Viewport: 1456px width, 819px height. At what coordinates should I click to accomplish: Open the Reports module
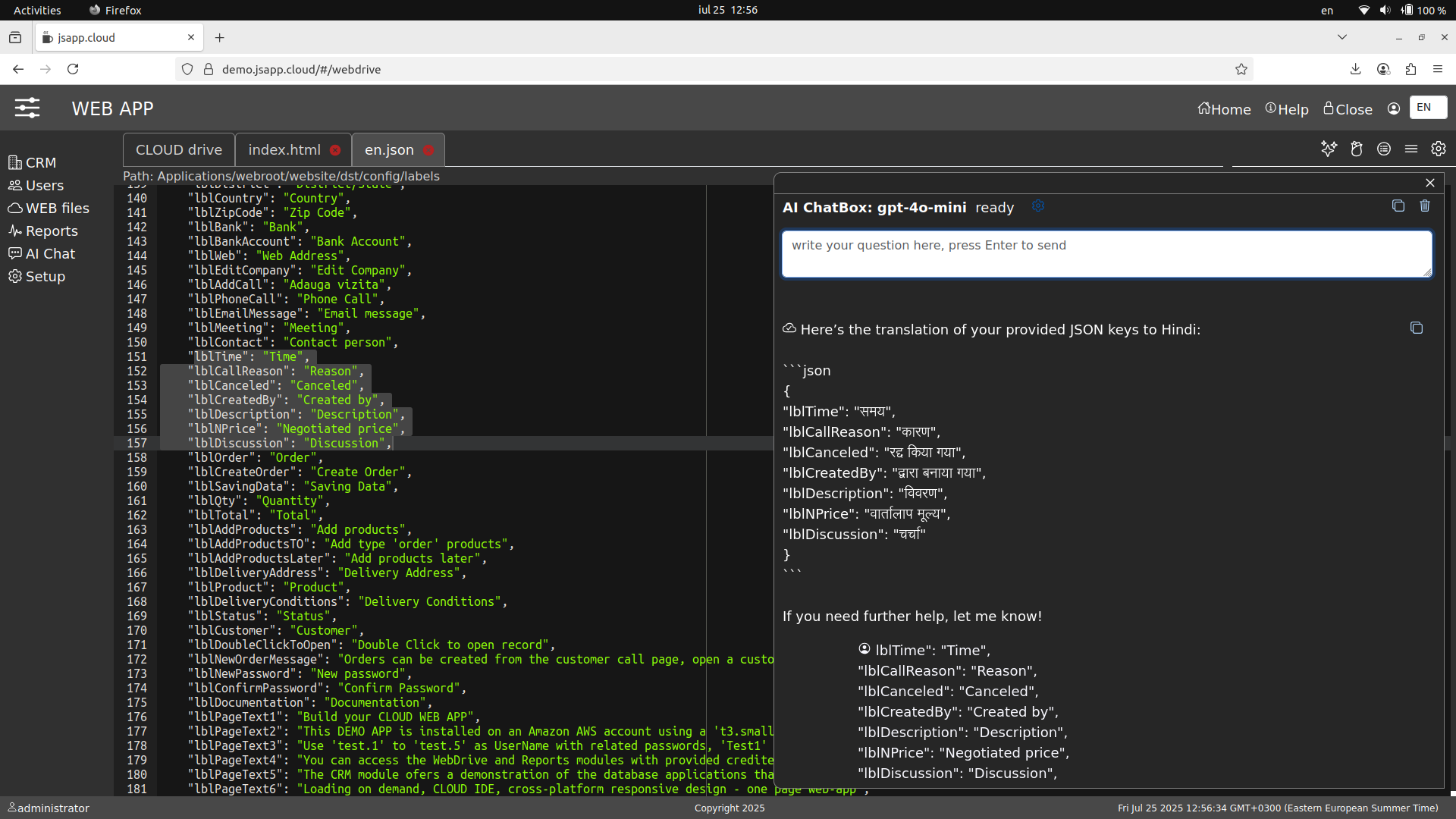[43, 231]
